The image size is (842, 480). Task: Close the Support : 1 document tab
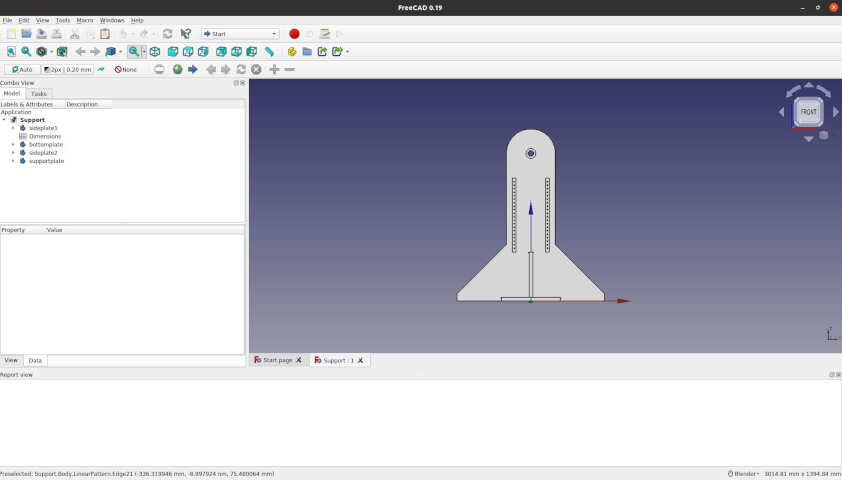(x=360, y=360)
